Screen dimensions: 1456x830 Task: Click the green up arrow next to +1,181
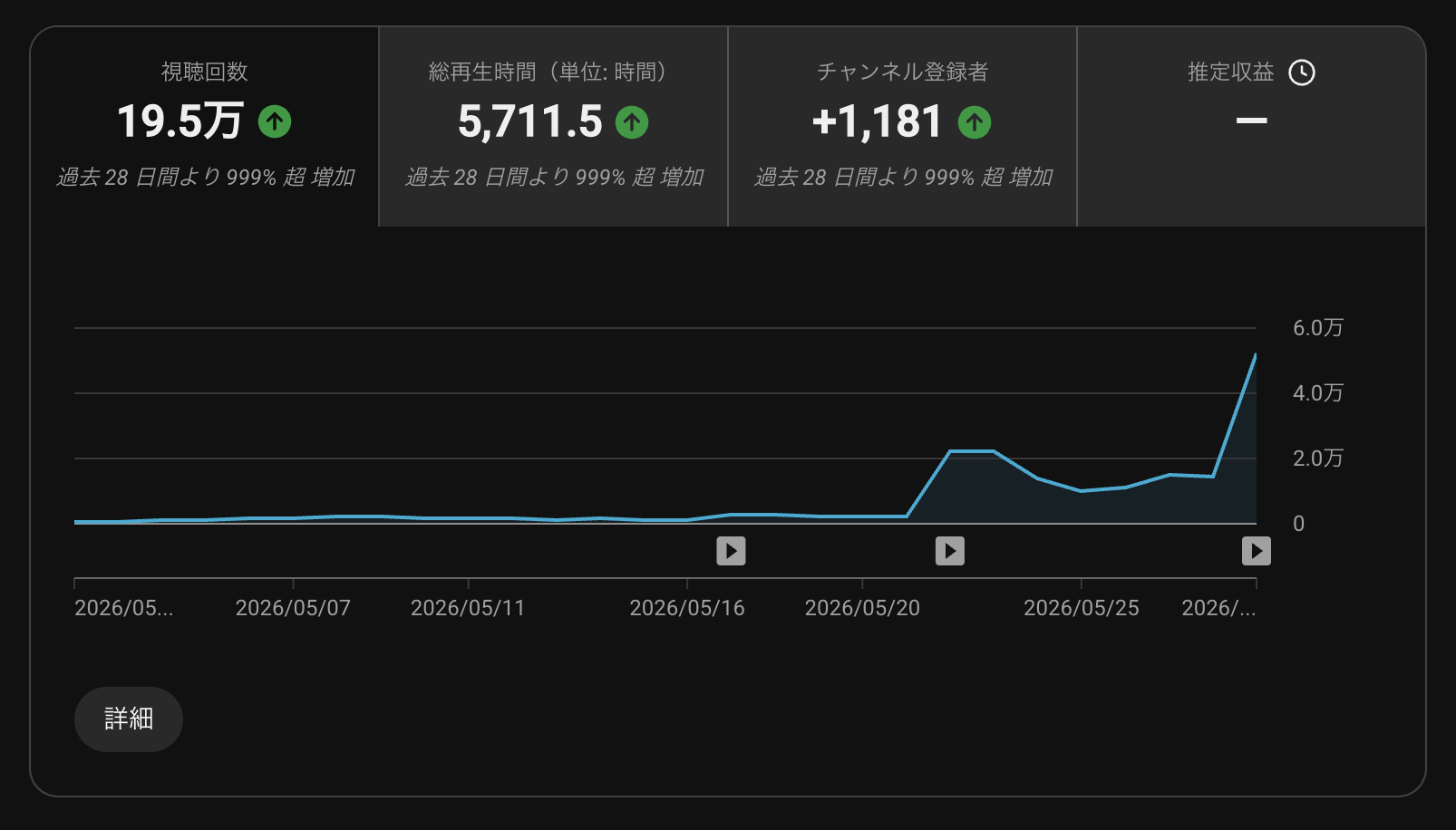pyautogui.click(x=975, y=121)
